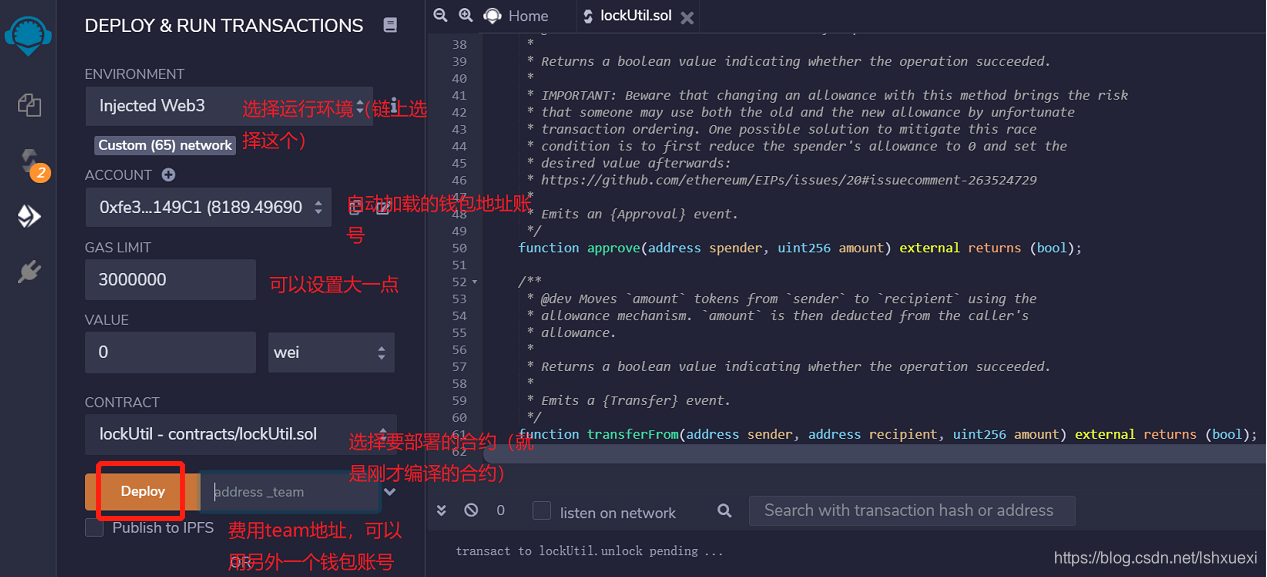Open the account address dropdown
This screenshot has height=577, width=1267.
pyautogui.click(x=208, y=207)
